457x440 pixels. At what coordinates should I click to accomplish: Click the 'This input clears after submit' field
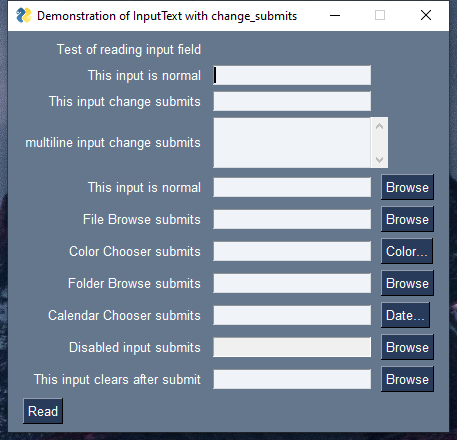(x=292, y=379)
